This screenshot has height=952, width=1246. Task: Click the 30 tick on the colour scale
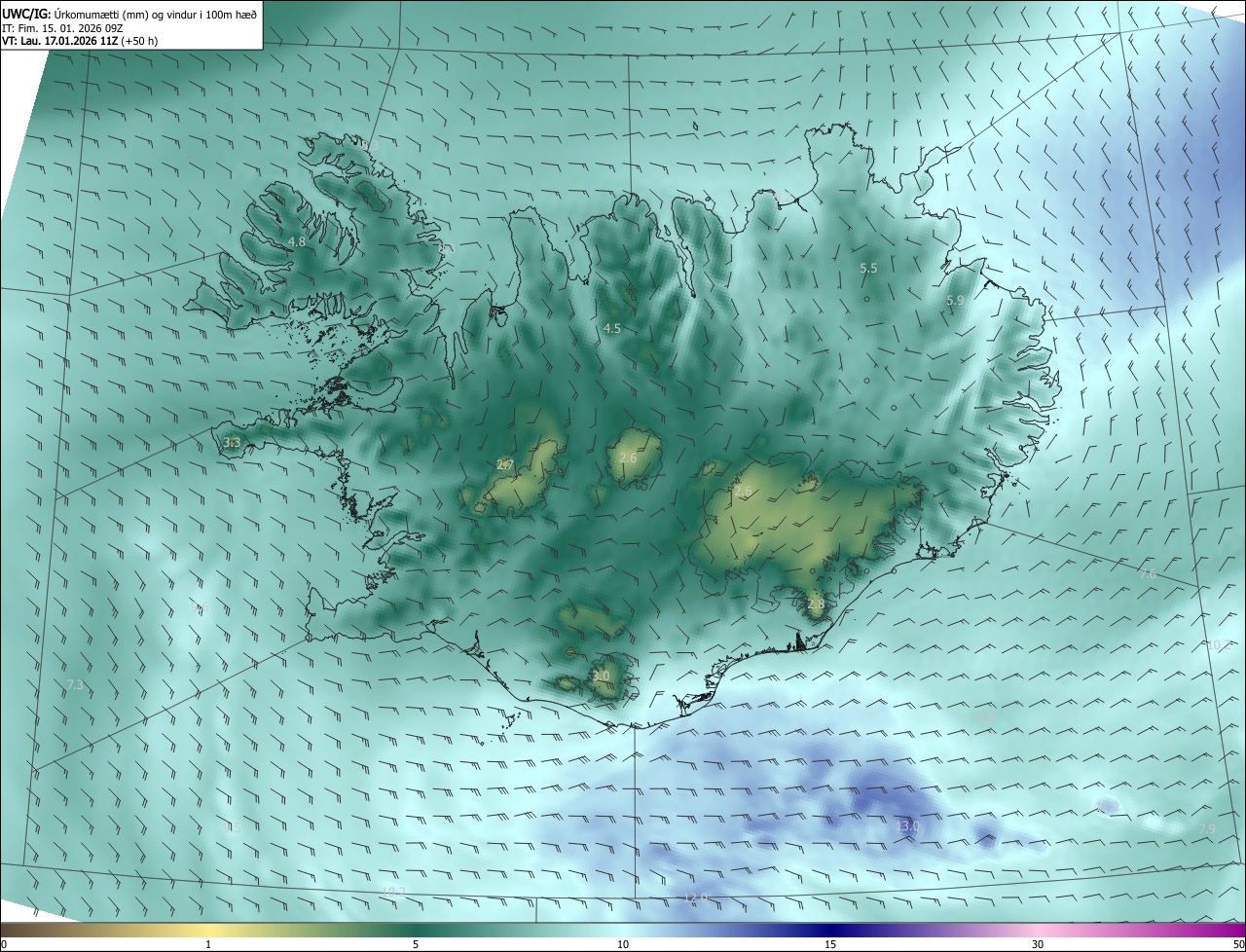coord(1038,944)
